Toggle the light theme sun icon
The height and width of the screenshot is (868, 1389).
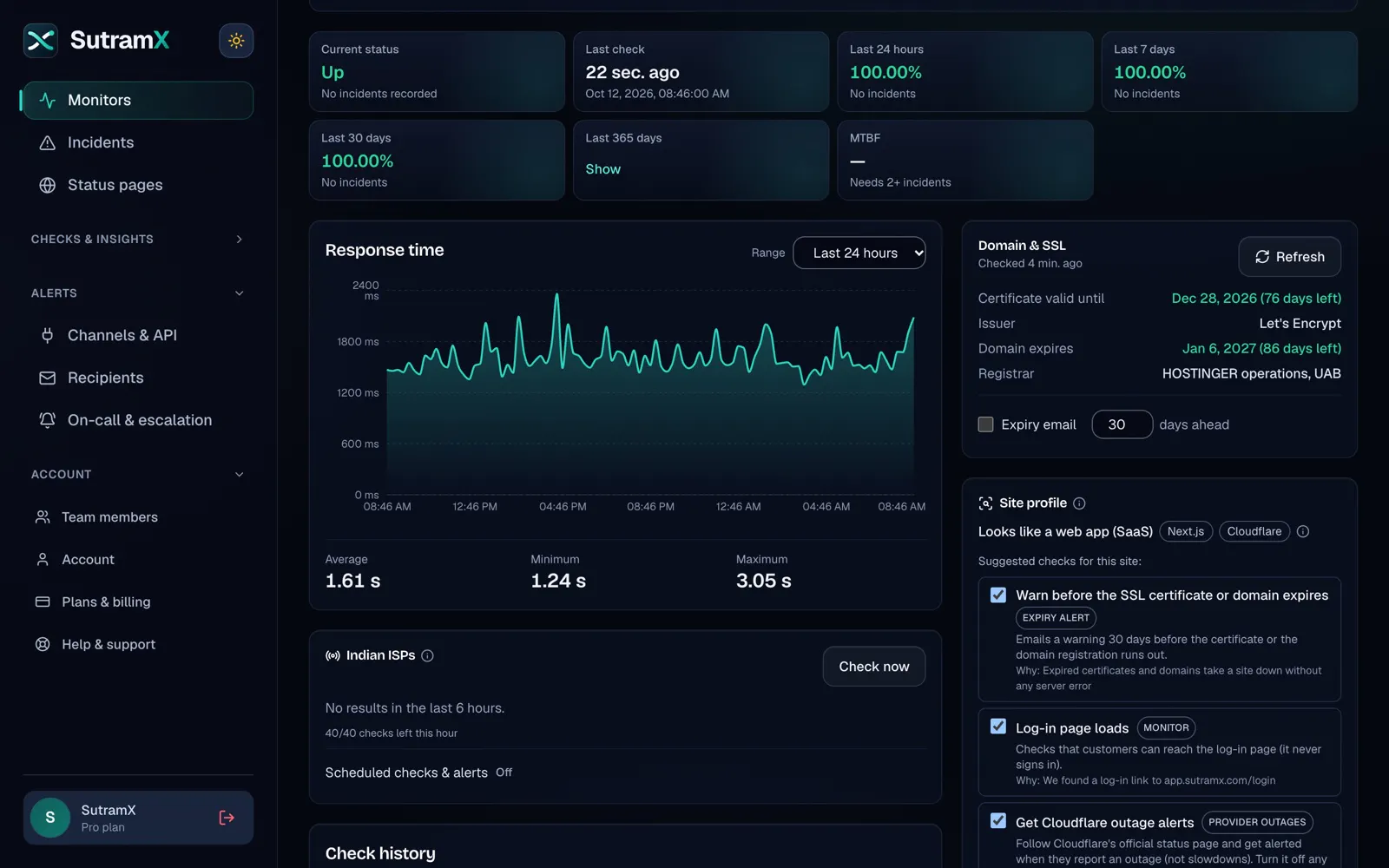tap(236, 41)
